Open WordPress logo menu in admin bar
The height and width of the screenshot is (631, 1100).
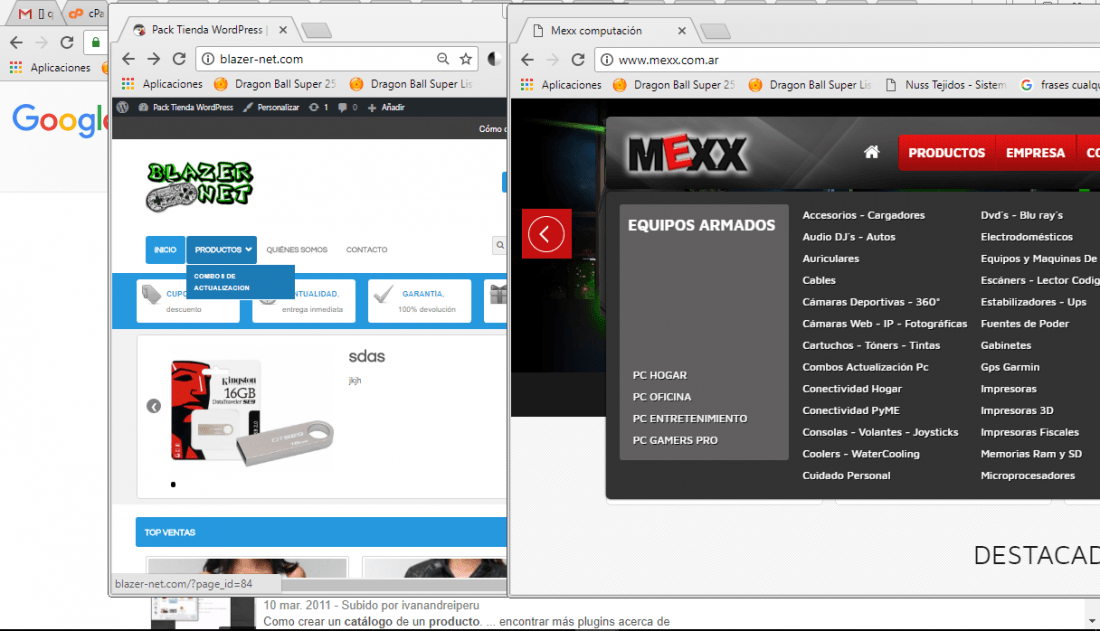click(x=123, y=107)
